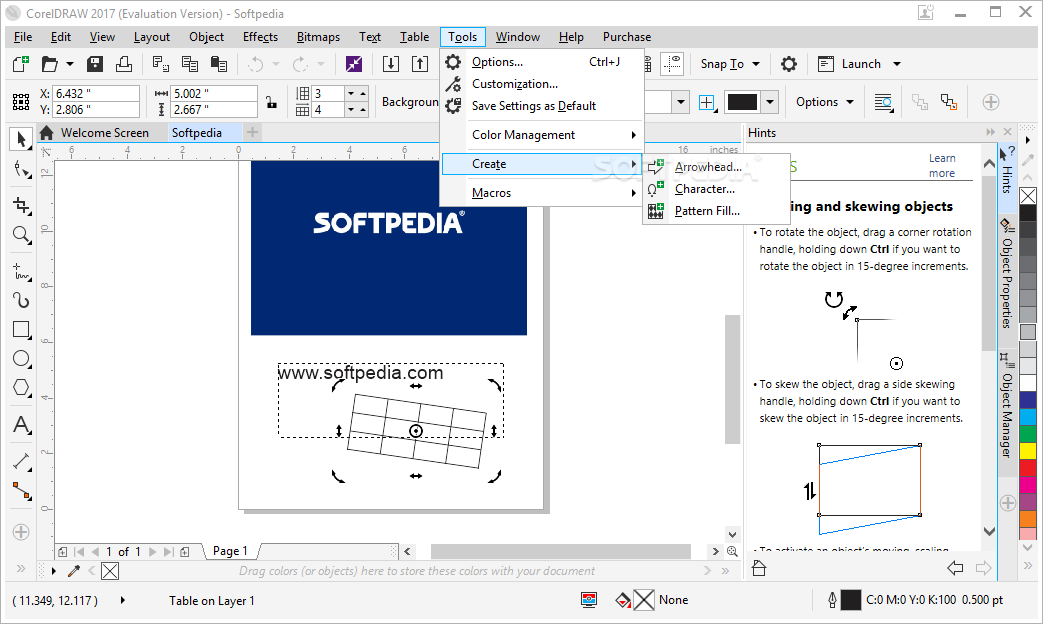The image size is (1043, 624).
Task: Click the Import icon
Action: pyautogui.click(x=391, y=64)
